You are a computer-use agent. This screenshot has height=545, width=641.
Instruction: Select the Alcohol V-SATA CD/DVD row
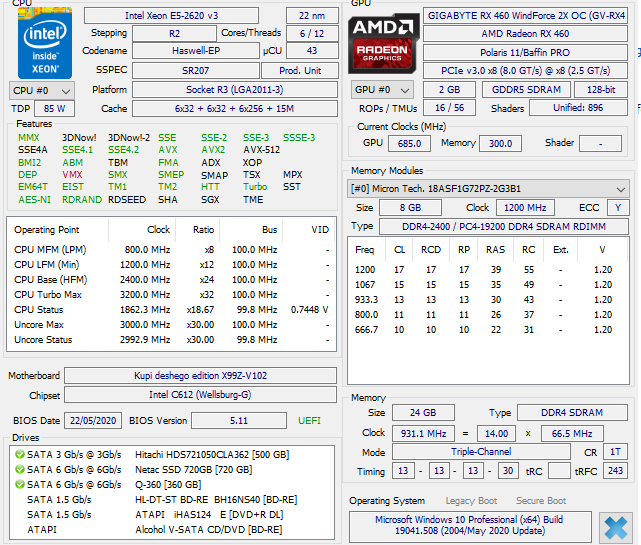(172, 529)
